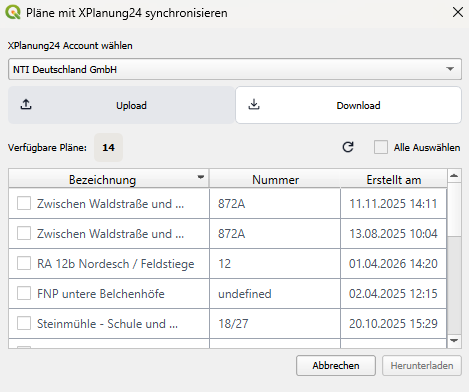Check plan created 11.11.2025 14:11
The width and height of the screenshot is (469, 392).
tap(24, 203)
